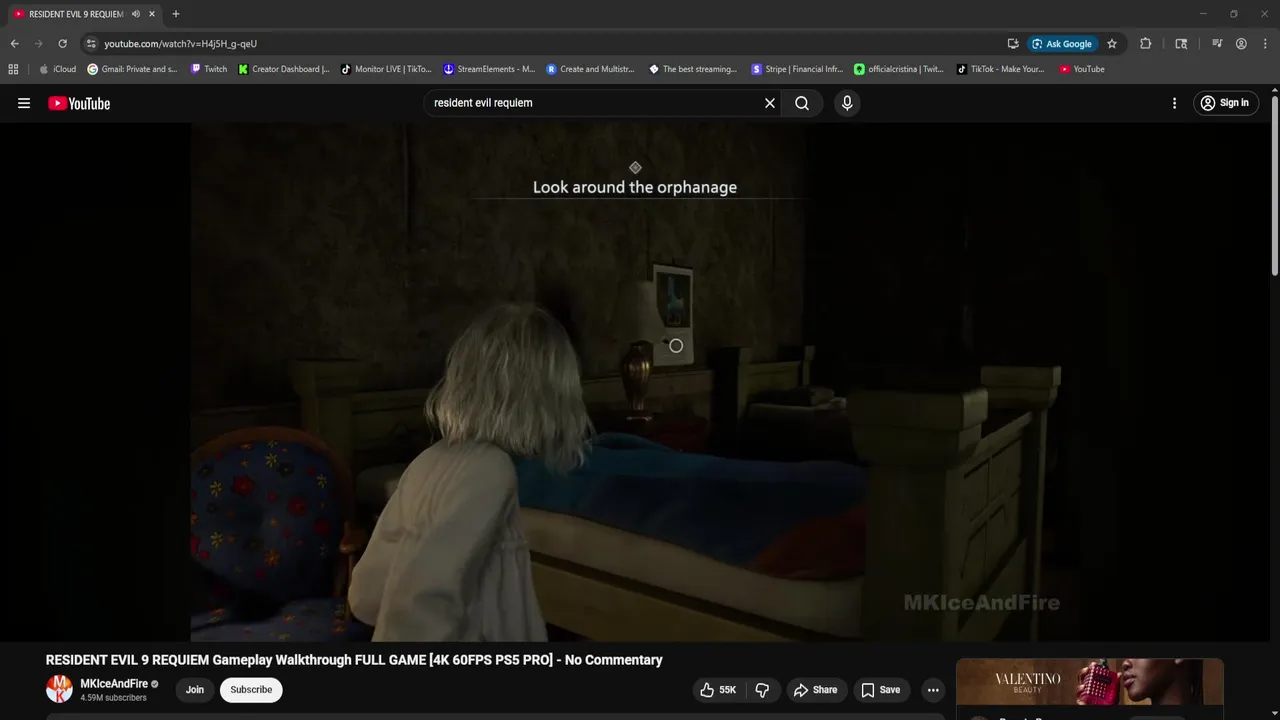Reload the current page

click(x=62, y=44)
